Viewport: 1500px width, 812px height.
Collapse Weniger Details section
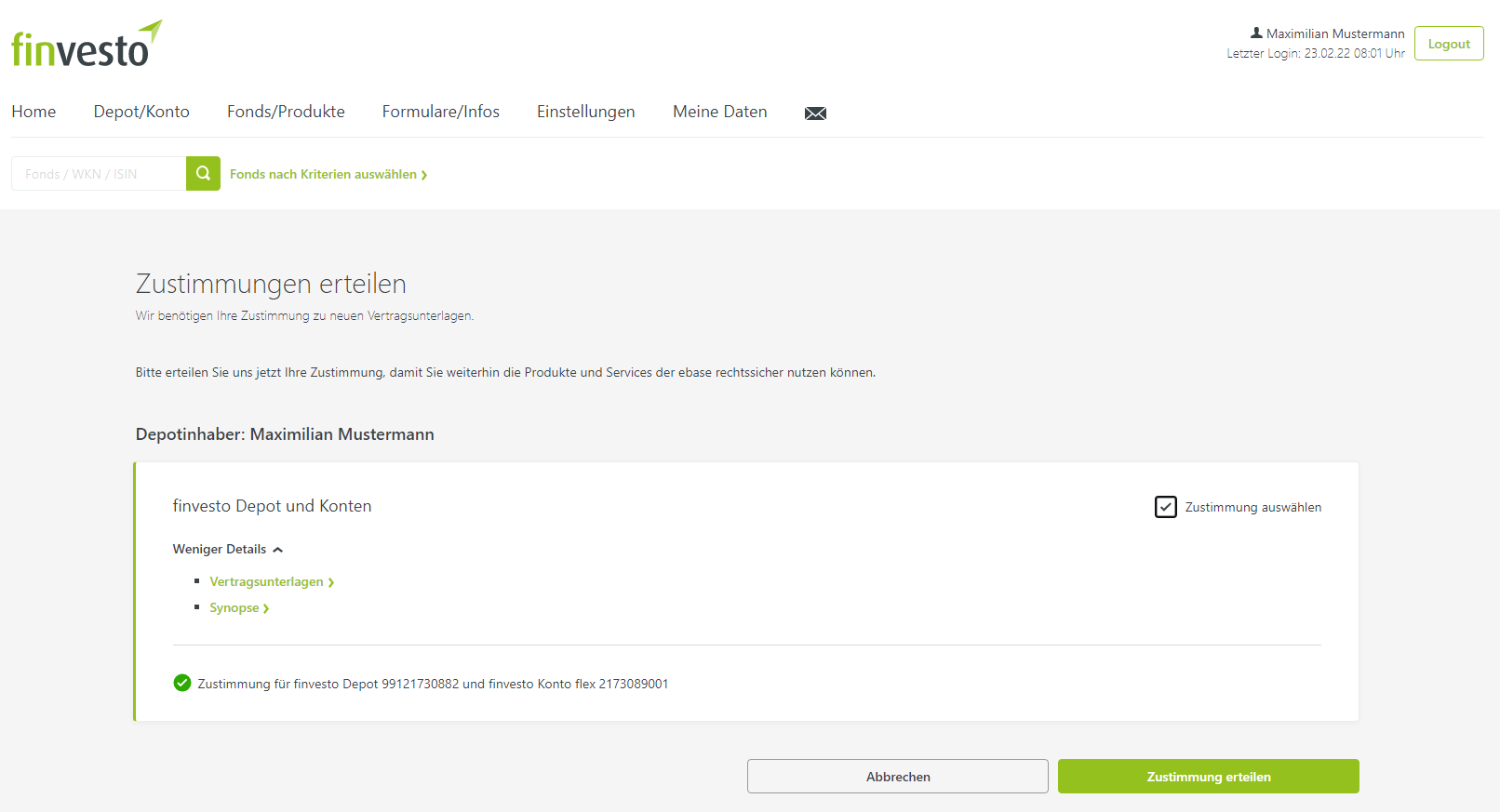(228, 549)
